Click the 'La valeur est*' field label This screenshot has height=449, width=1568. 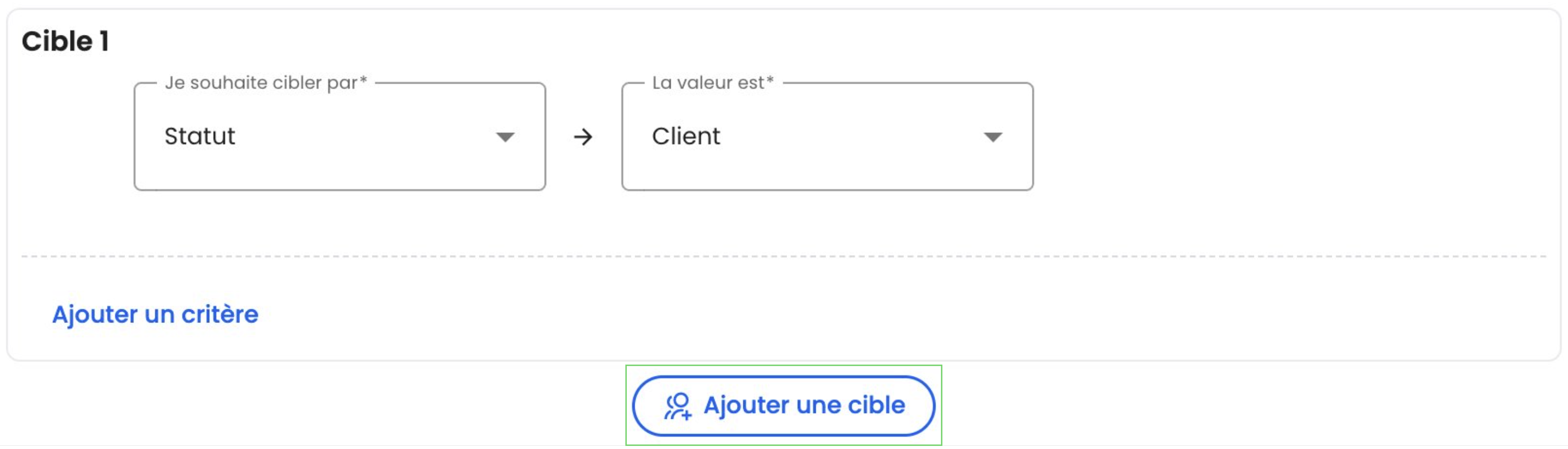point(713,83)
